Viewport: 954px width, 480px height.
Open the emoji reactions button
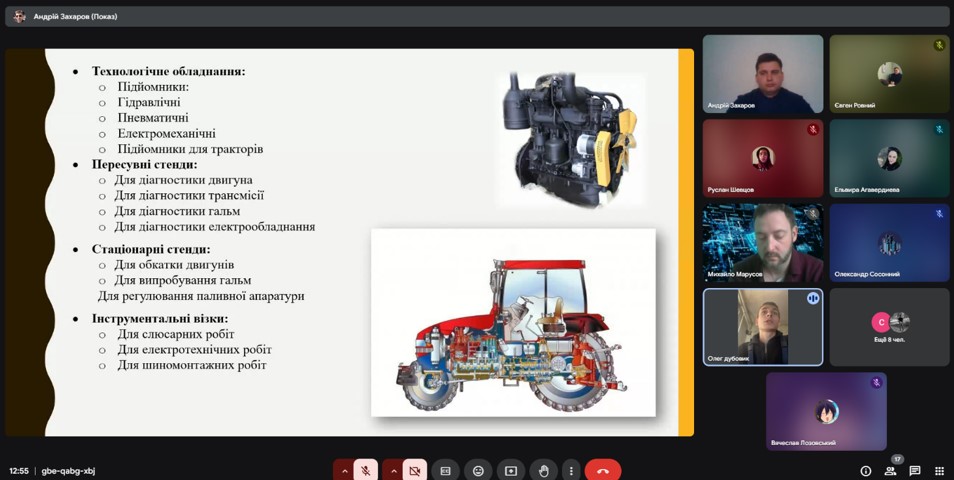478,470
